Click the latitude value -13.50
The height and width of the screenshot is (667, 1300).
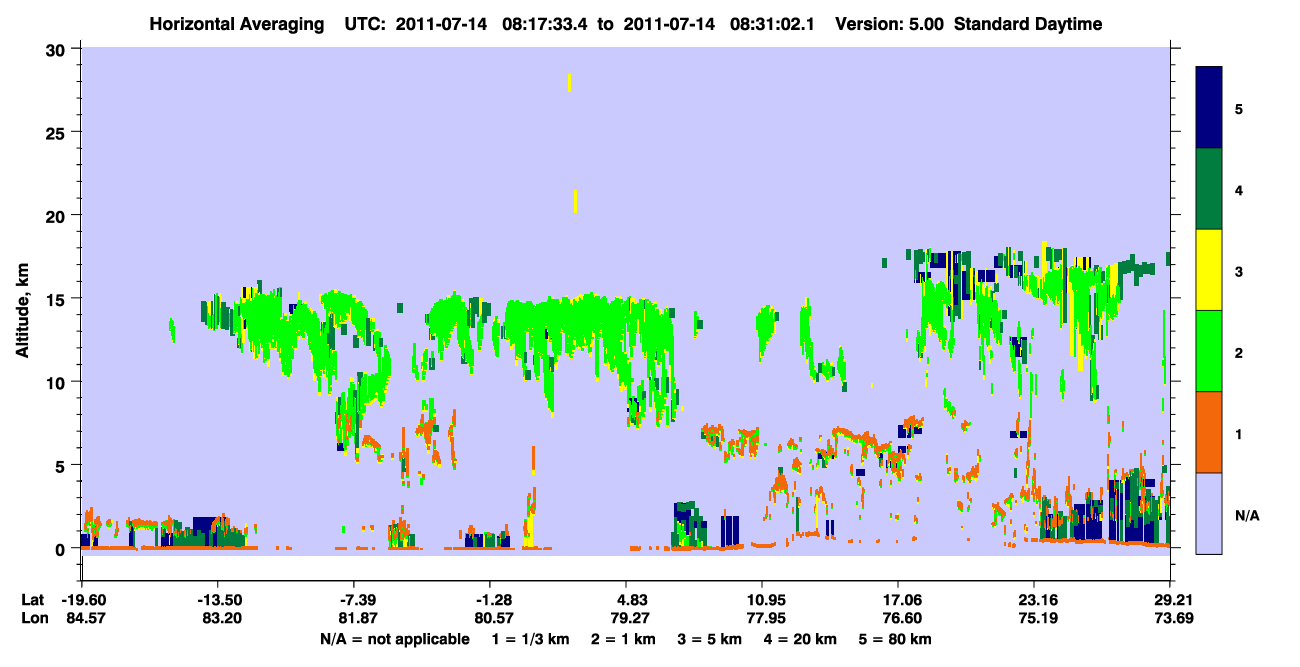(x=218, y=600)
